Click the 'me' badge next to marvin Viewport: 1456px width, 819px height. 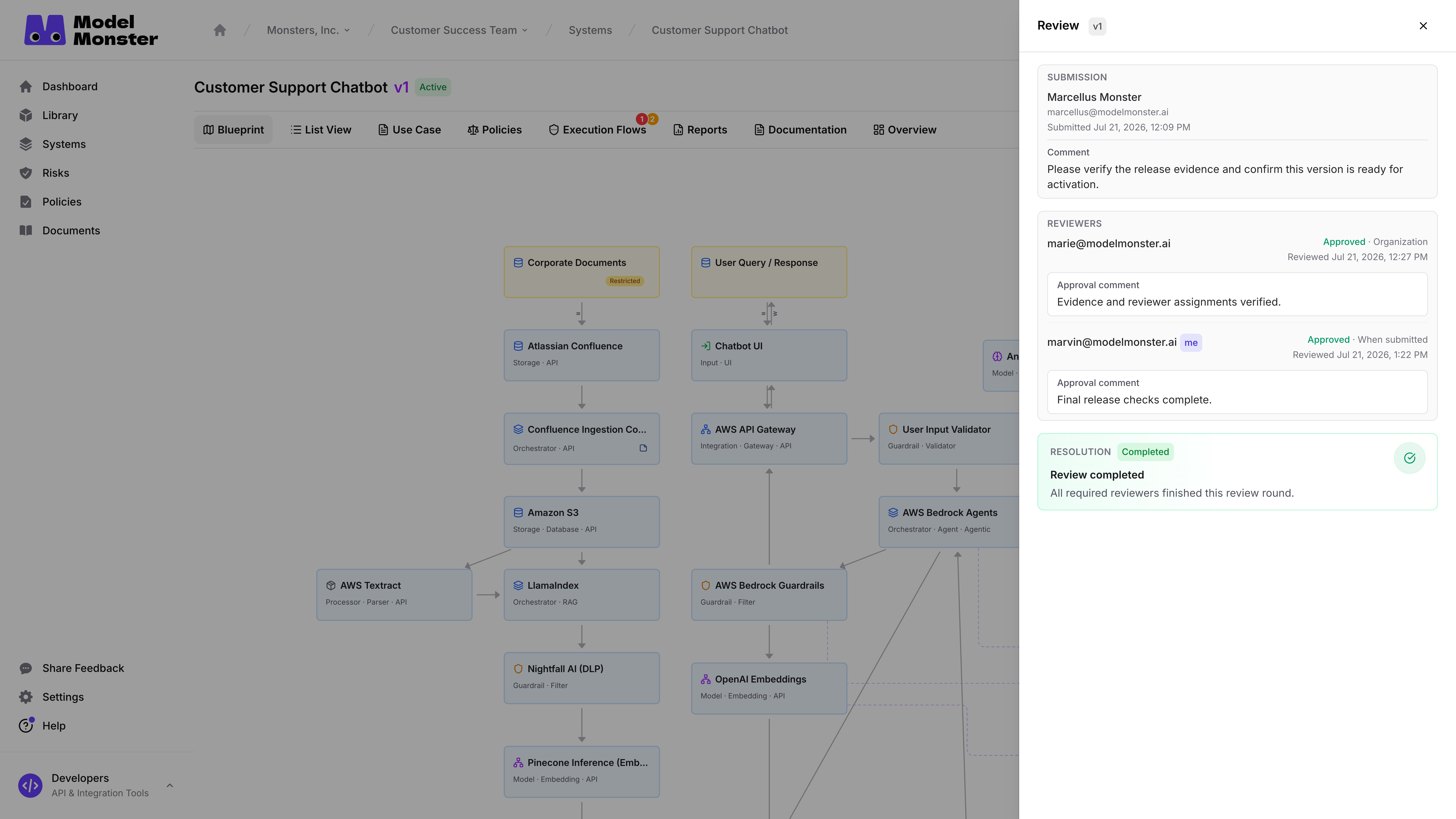click(1191, 343)
